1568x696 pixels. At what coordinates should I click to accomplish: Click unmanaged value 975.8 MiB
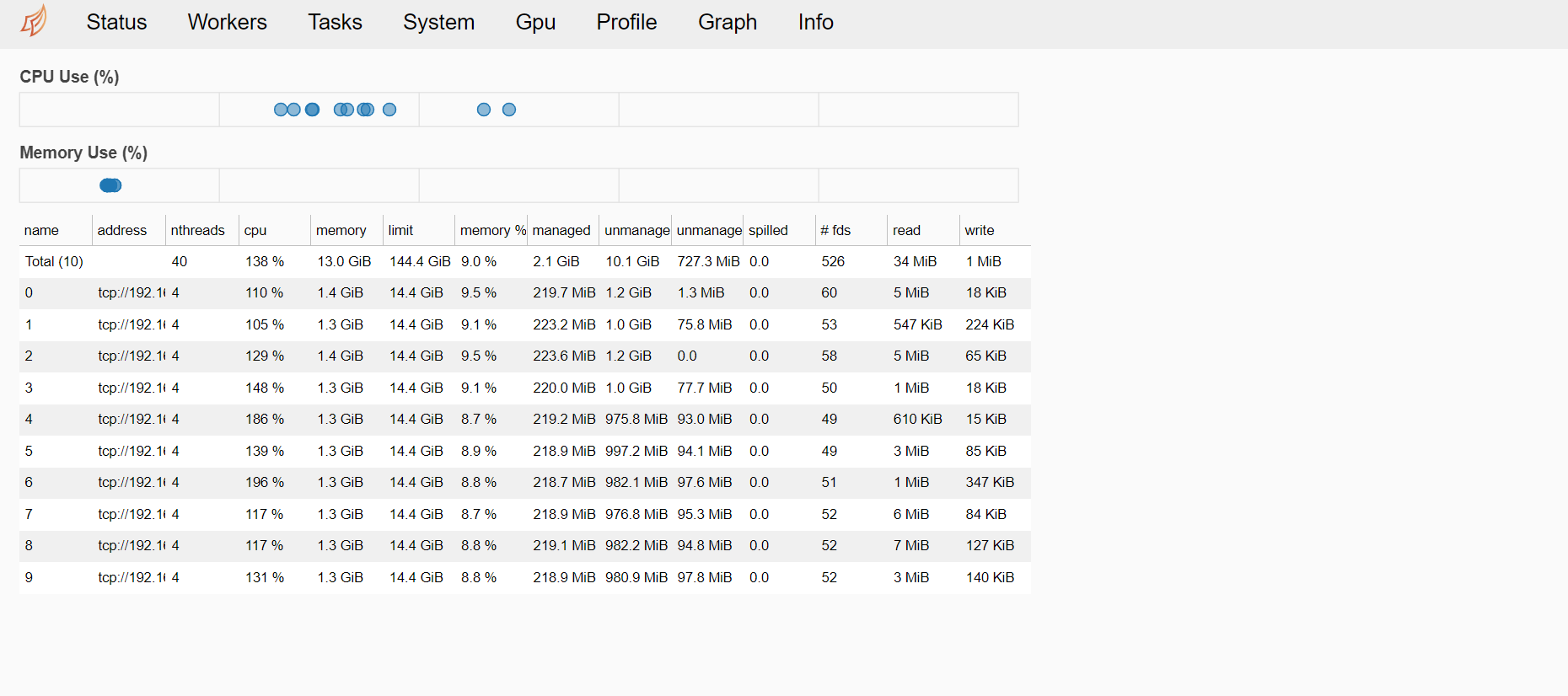636,419
